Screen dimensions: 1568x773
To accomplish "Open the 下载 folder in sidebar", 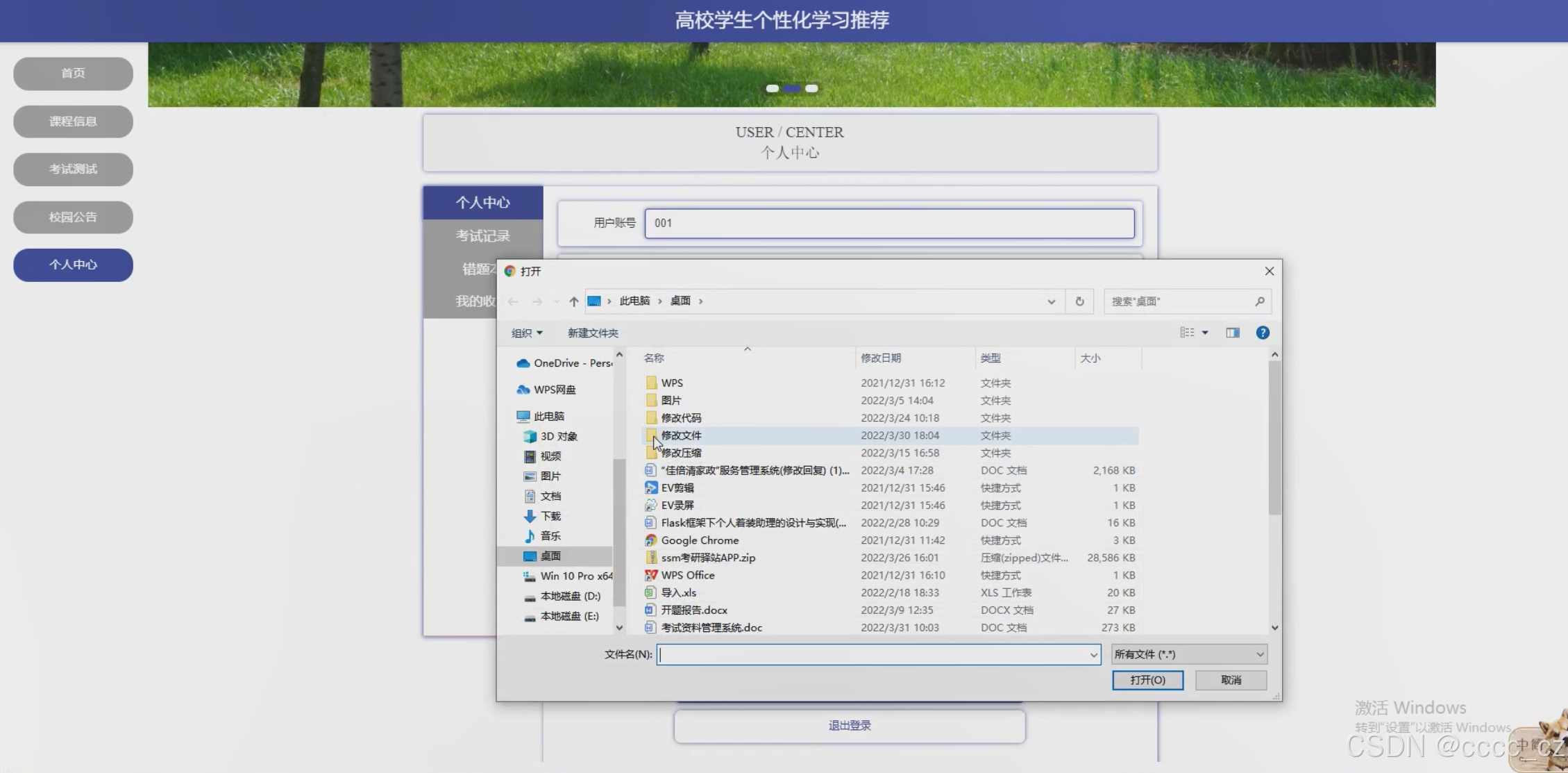I will (x=550, y=516).
